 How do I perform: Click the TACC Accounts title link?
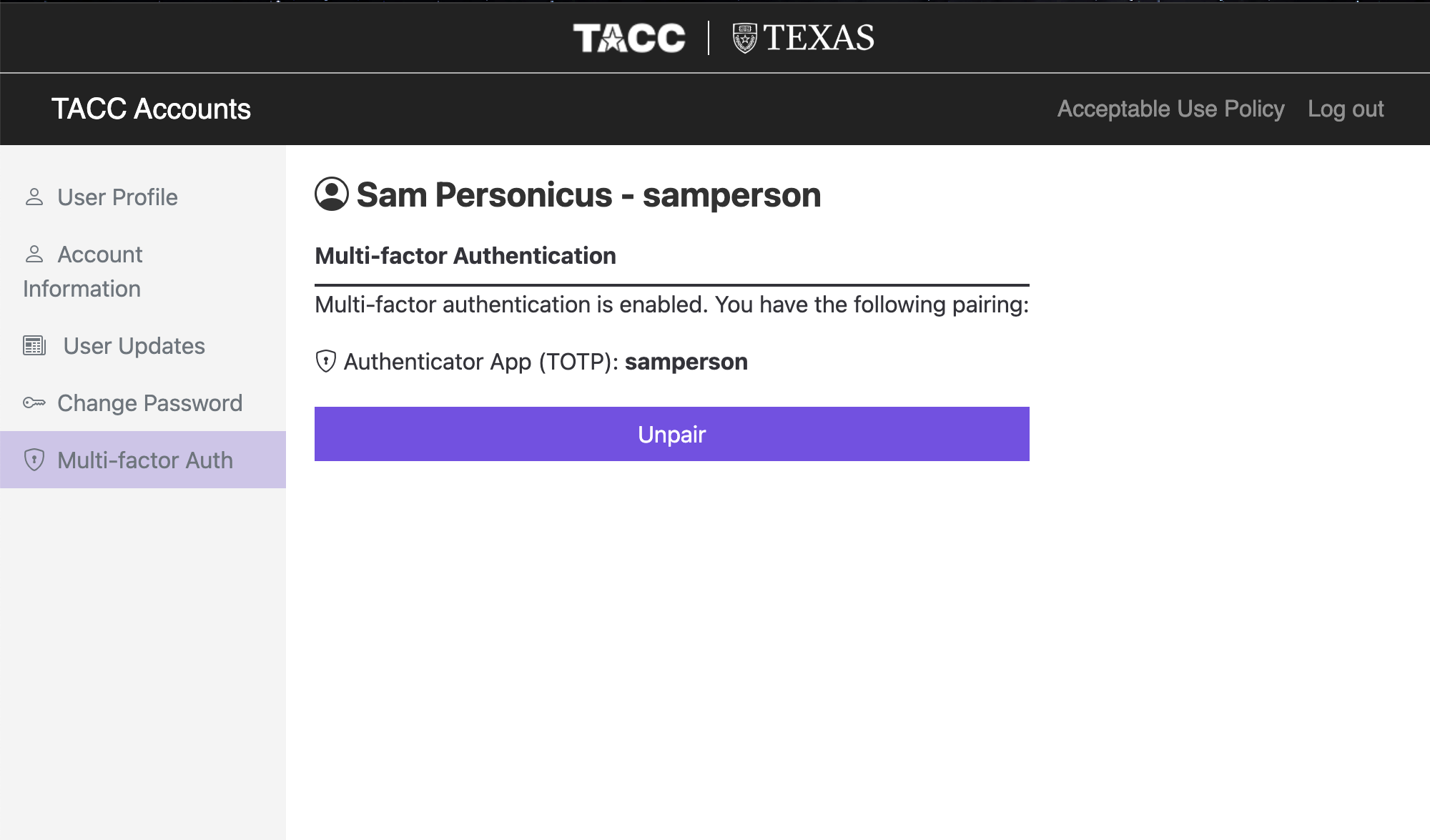coord(151,109)
